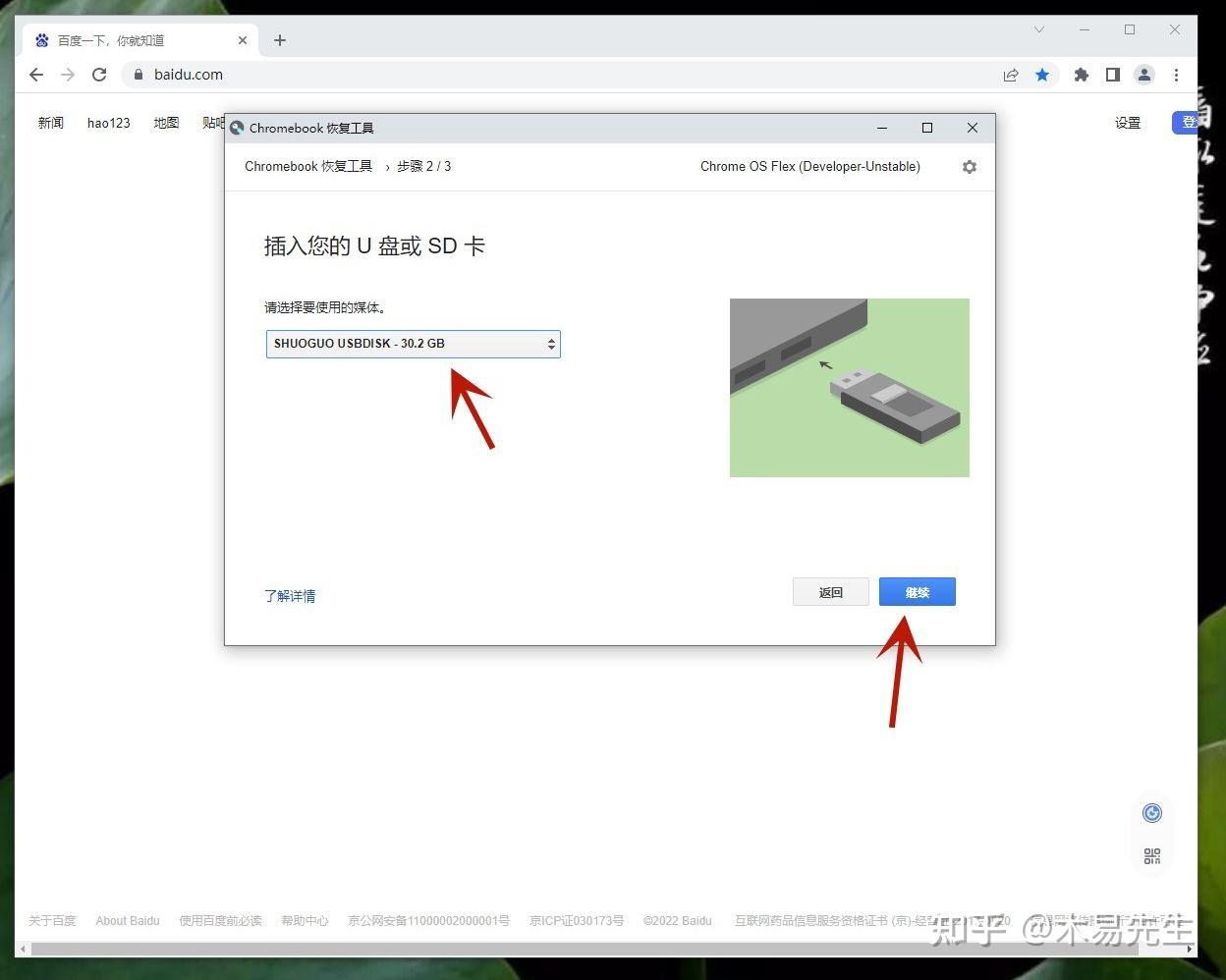
Task: Open the 地图 link on Baidu
Action: [166, 123]
